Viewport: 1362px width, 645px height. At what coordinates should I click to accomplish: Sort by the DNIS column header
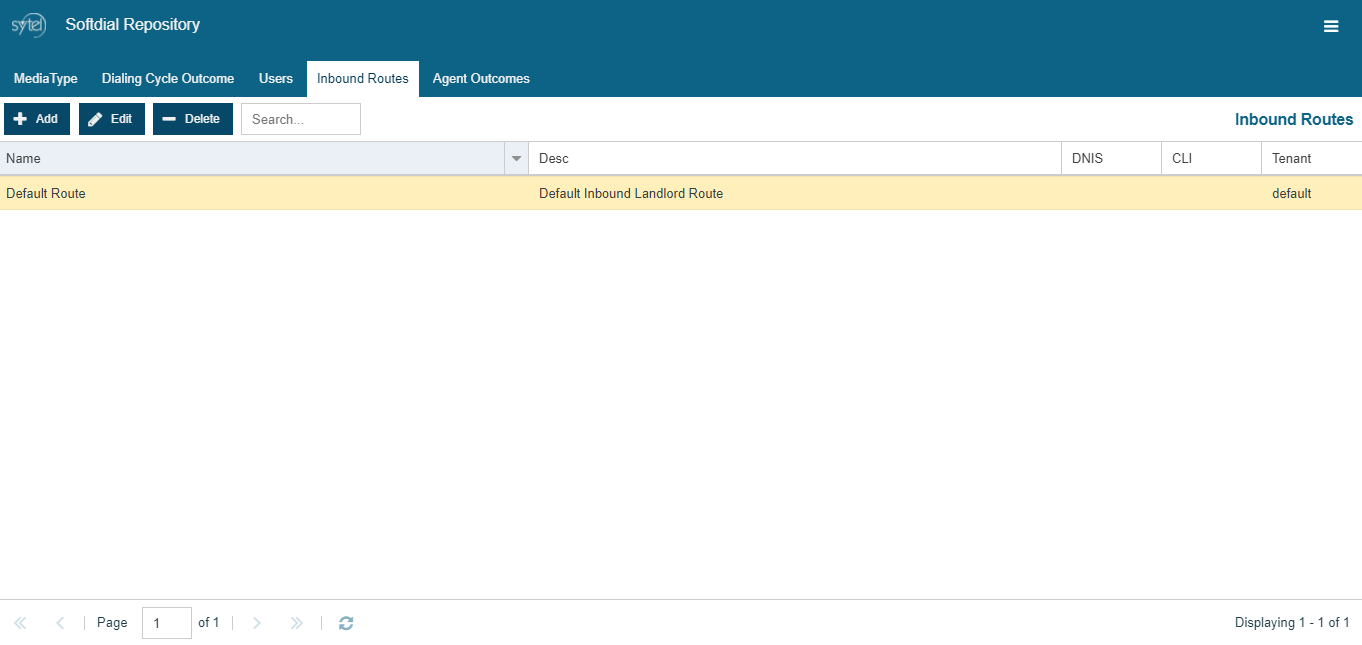click(x=1112, y=158)
